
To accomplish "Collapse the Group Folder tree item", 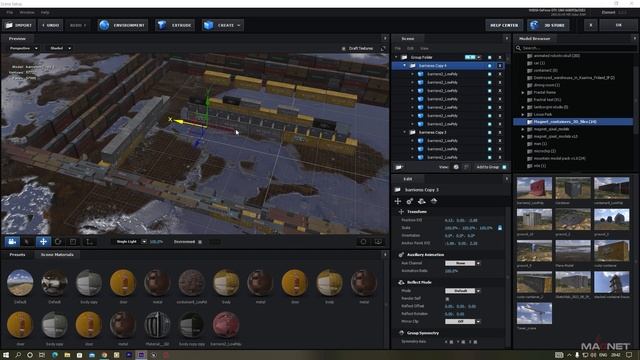I will pyautogui.click(x=396, y=57).
